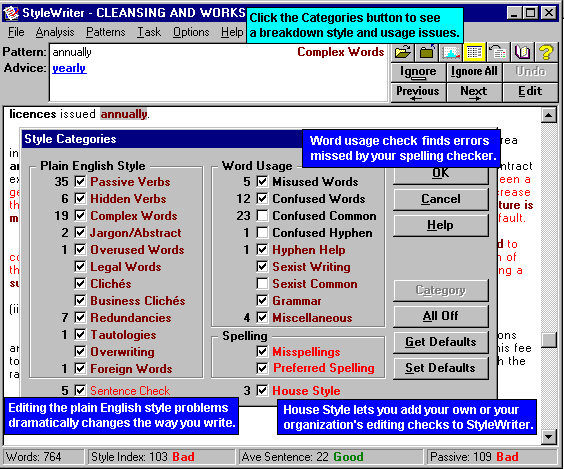The height and width of the screenshot is (469, 564).
Task: Open the Patterns menu
Action: pyautogui.click(x=106, y=32)
